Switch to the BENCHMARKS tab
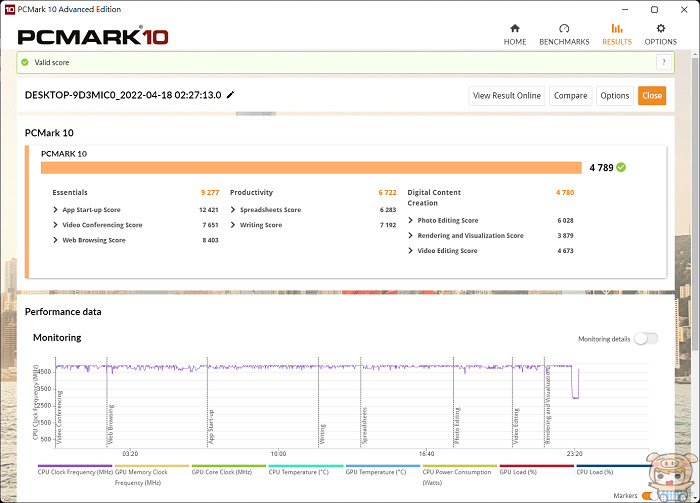 (564, 35)
